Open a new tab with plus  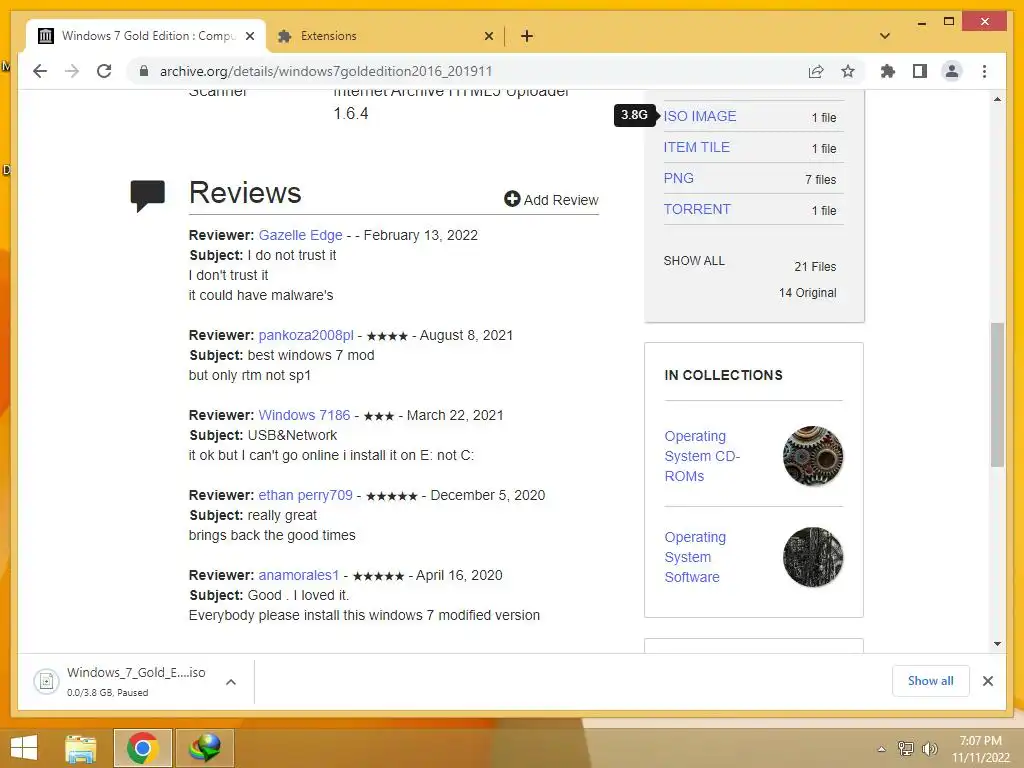coord(527,36)
